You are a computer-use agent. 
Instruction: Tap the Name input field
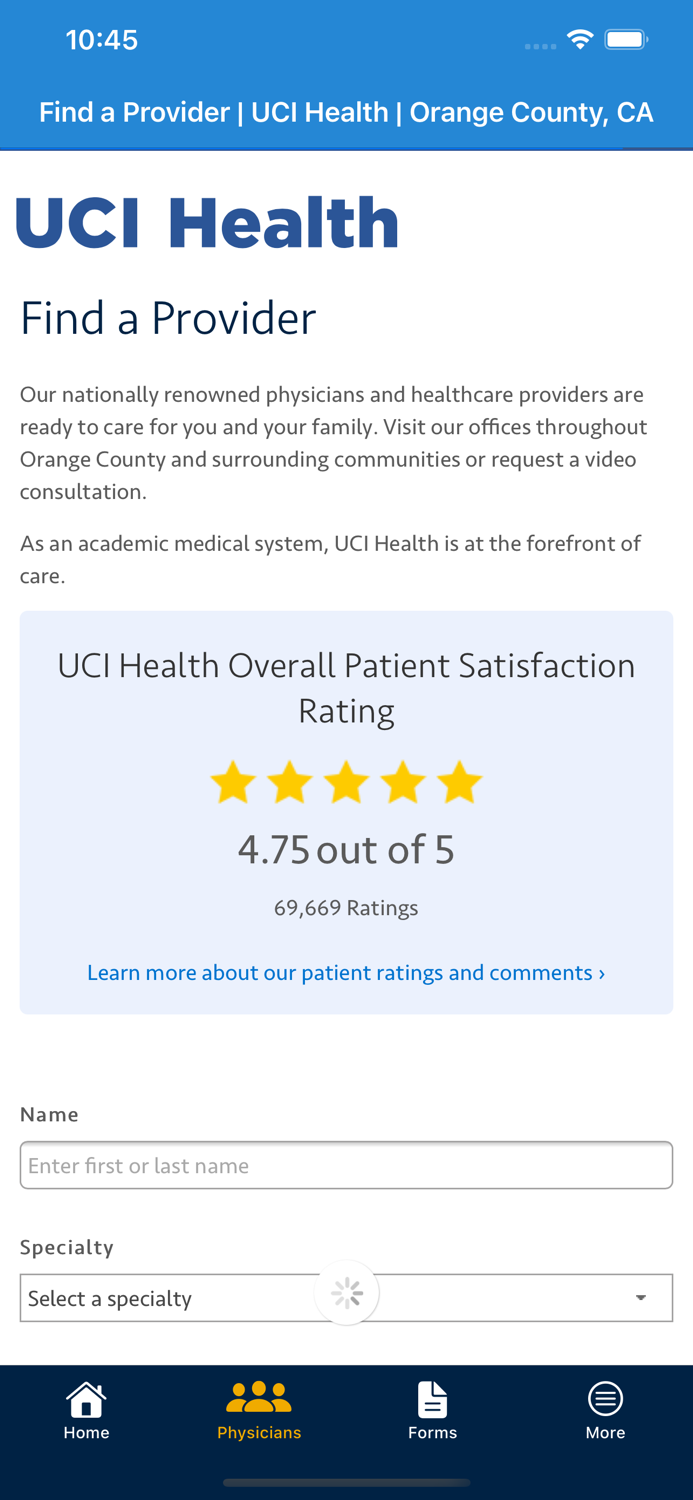[347, 1164]
